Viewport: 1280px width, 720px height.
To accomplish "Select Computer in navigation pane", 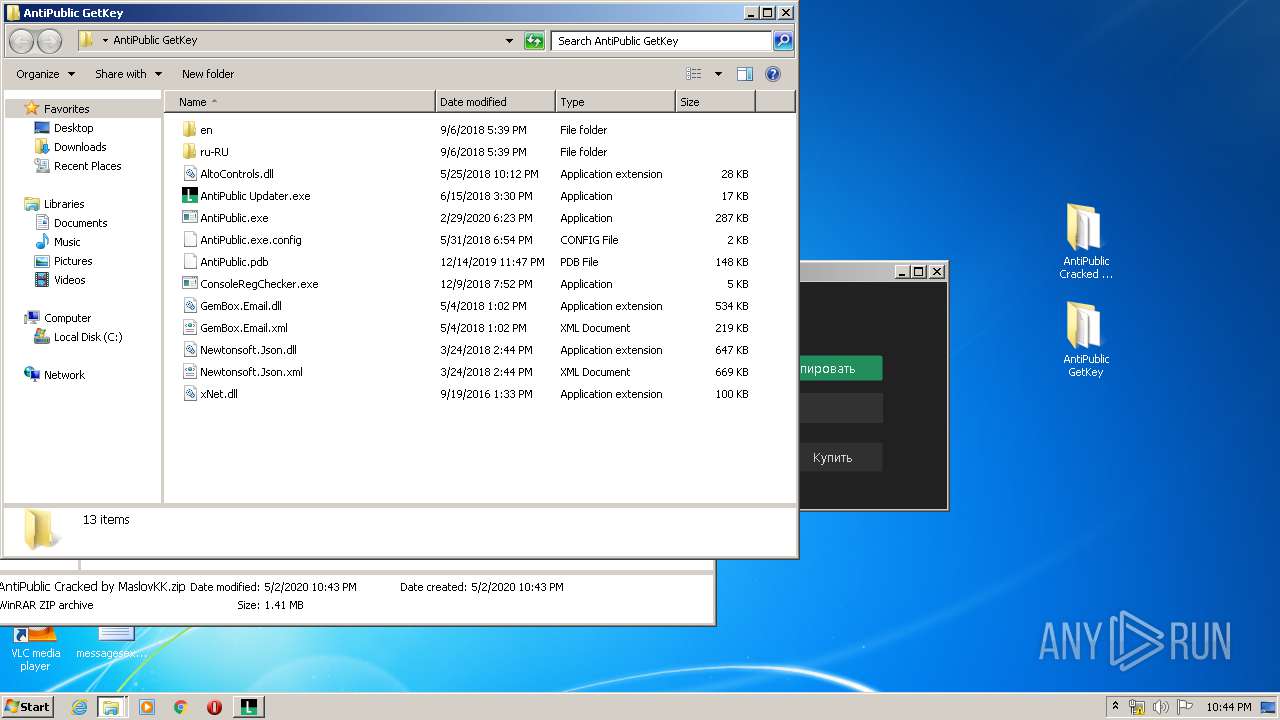I will click(67, 318).
